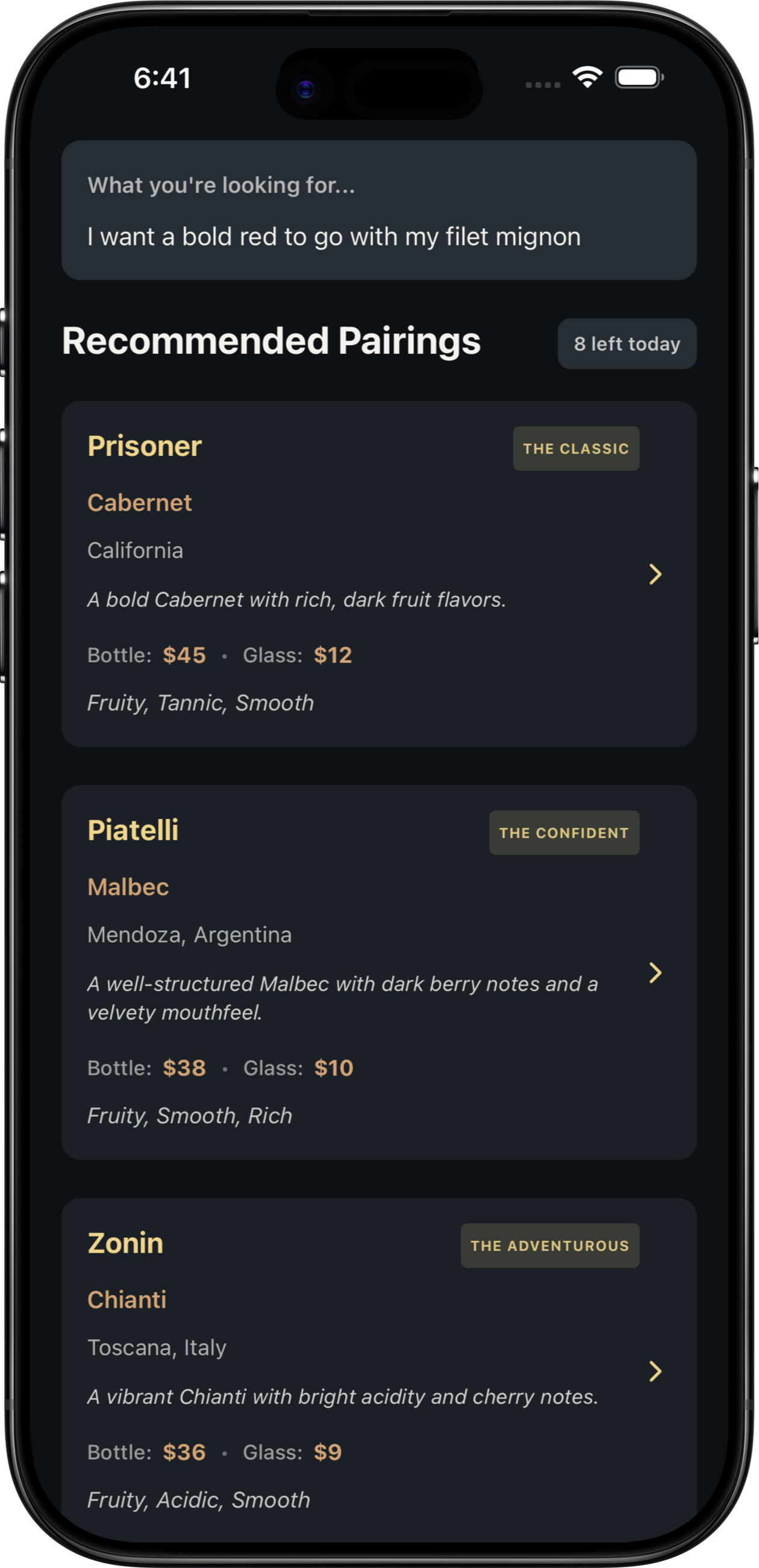Viewport: 759px width, 1568px height.
Task: Tap the '8 left today' badge
Action: point(627,344)
